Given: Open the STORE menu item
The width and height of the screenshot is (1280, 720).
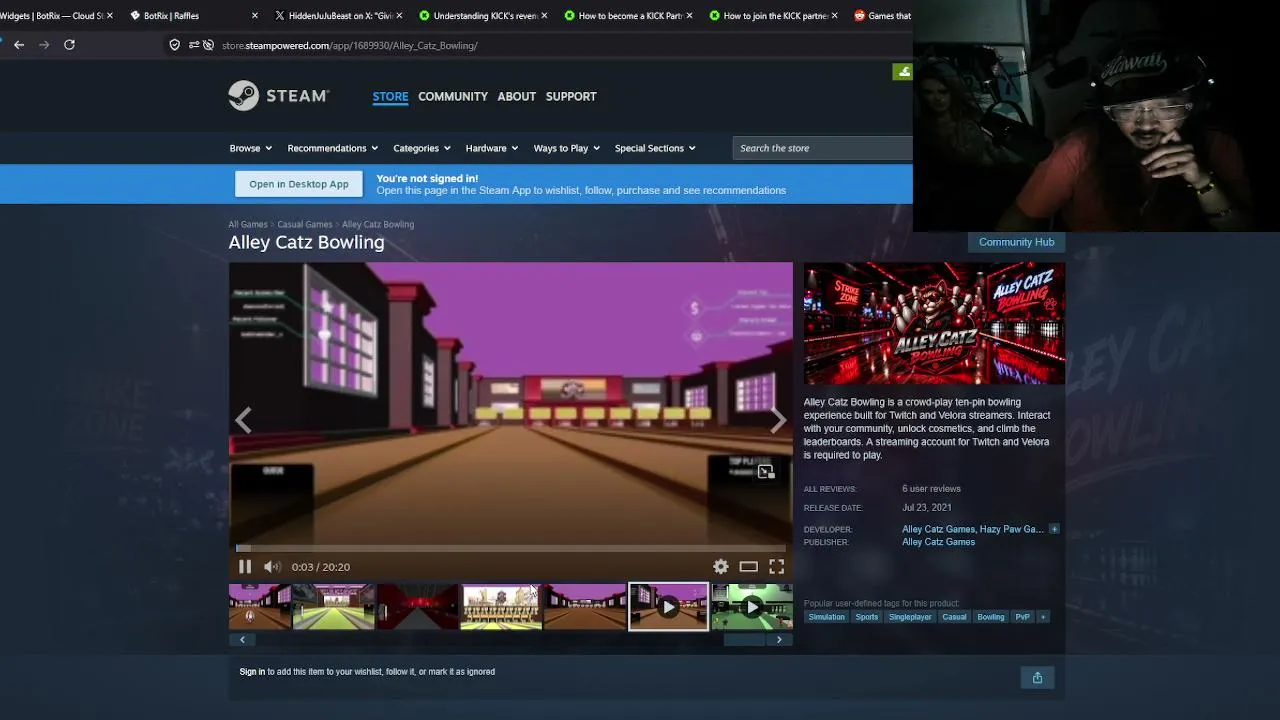Looking at the screenshot, I should (390, 96).
